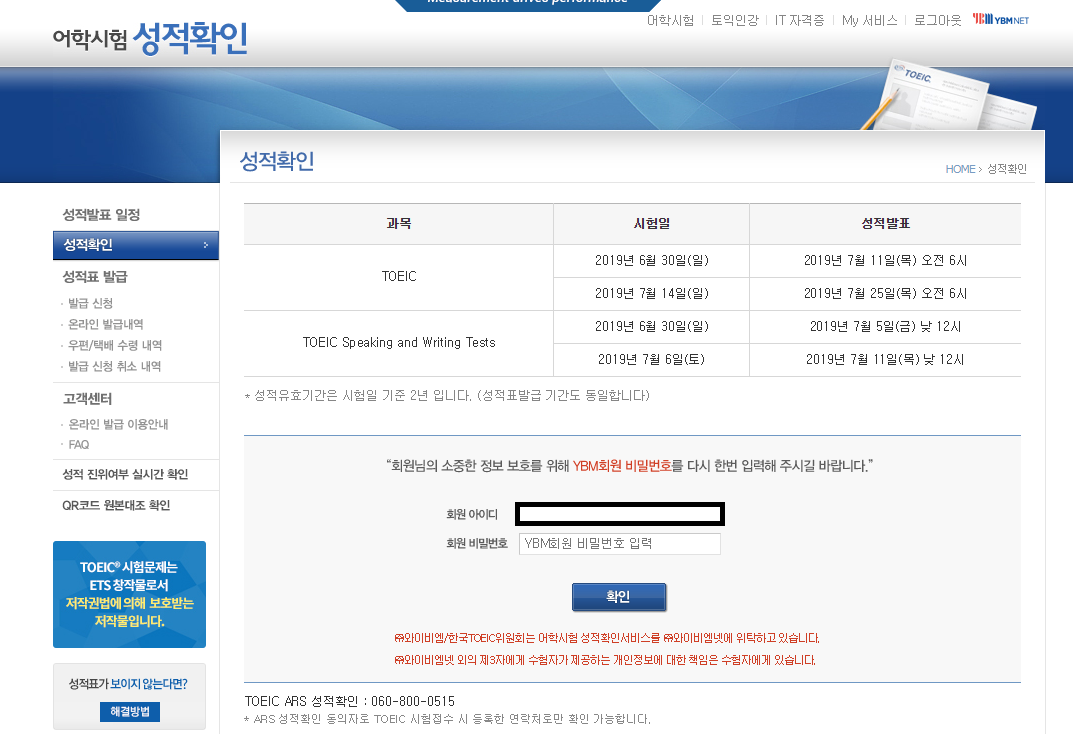Click 2019년 7월 11일(목) 오전 6시 cell

pos(885,261)
